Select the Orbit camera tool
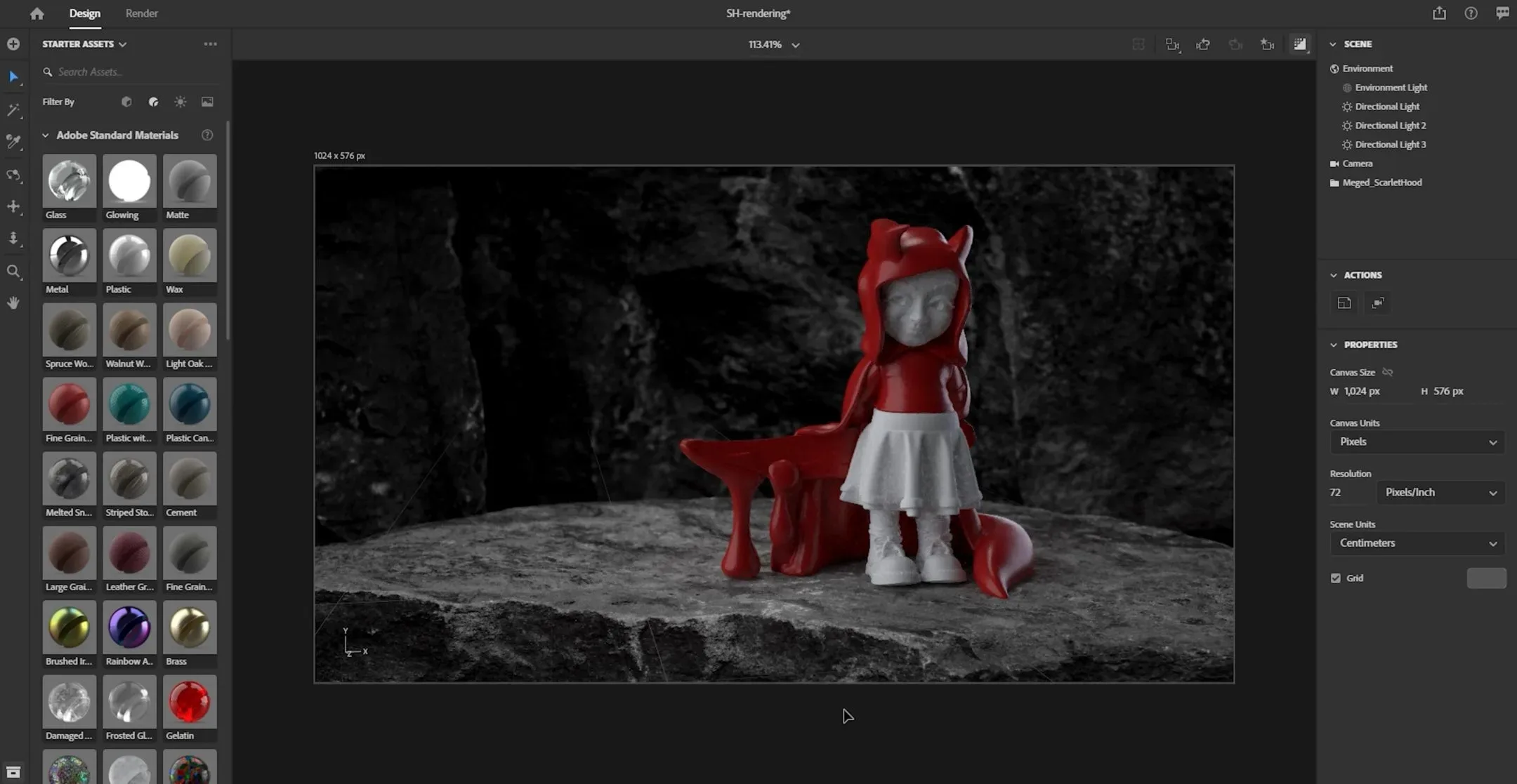Screen dimensions: 1517x784 point(13,175)
